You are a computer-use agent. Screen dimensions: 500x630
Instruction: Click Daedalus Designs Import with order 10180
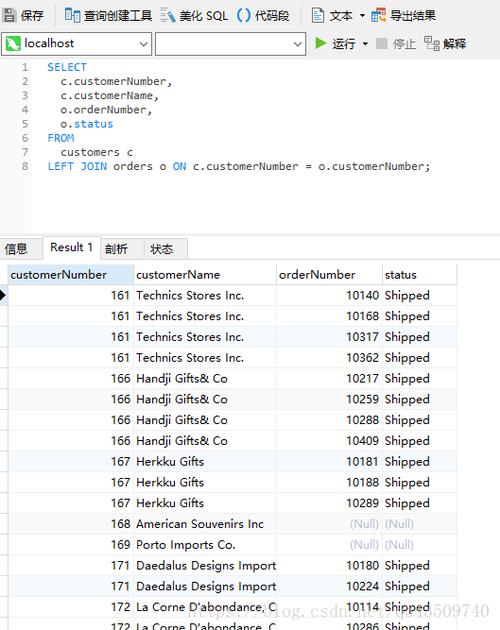[205, 565]
